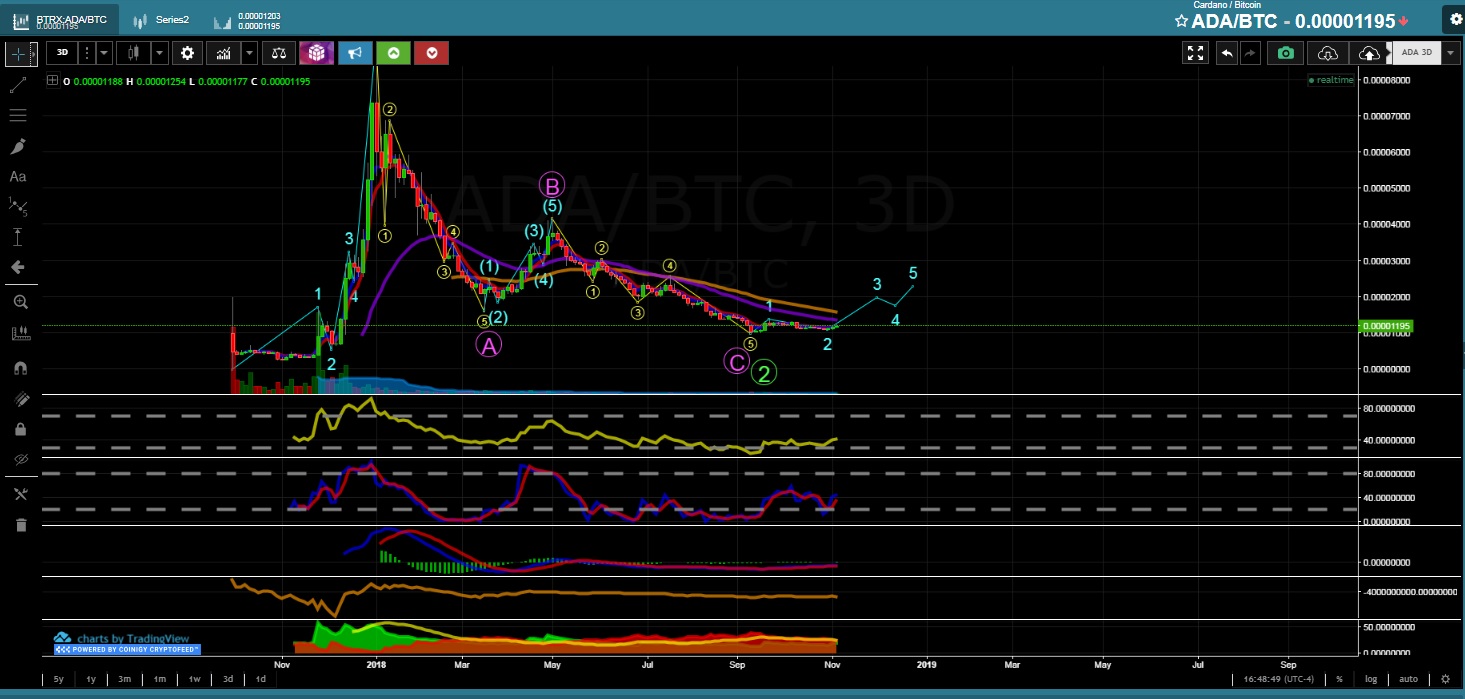The height and width of the screenshot is (699, 1465).
Task: Select the 1w time range
Action: click(195, 679)
